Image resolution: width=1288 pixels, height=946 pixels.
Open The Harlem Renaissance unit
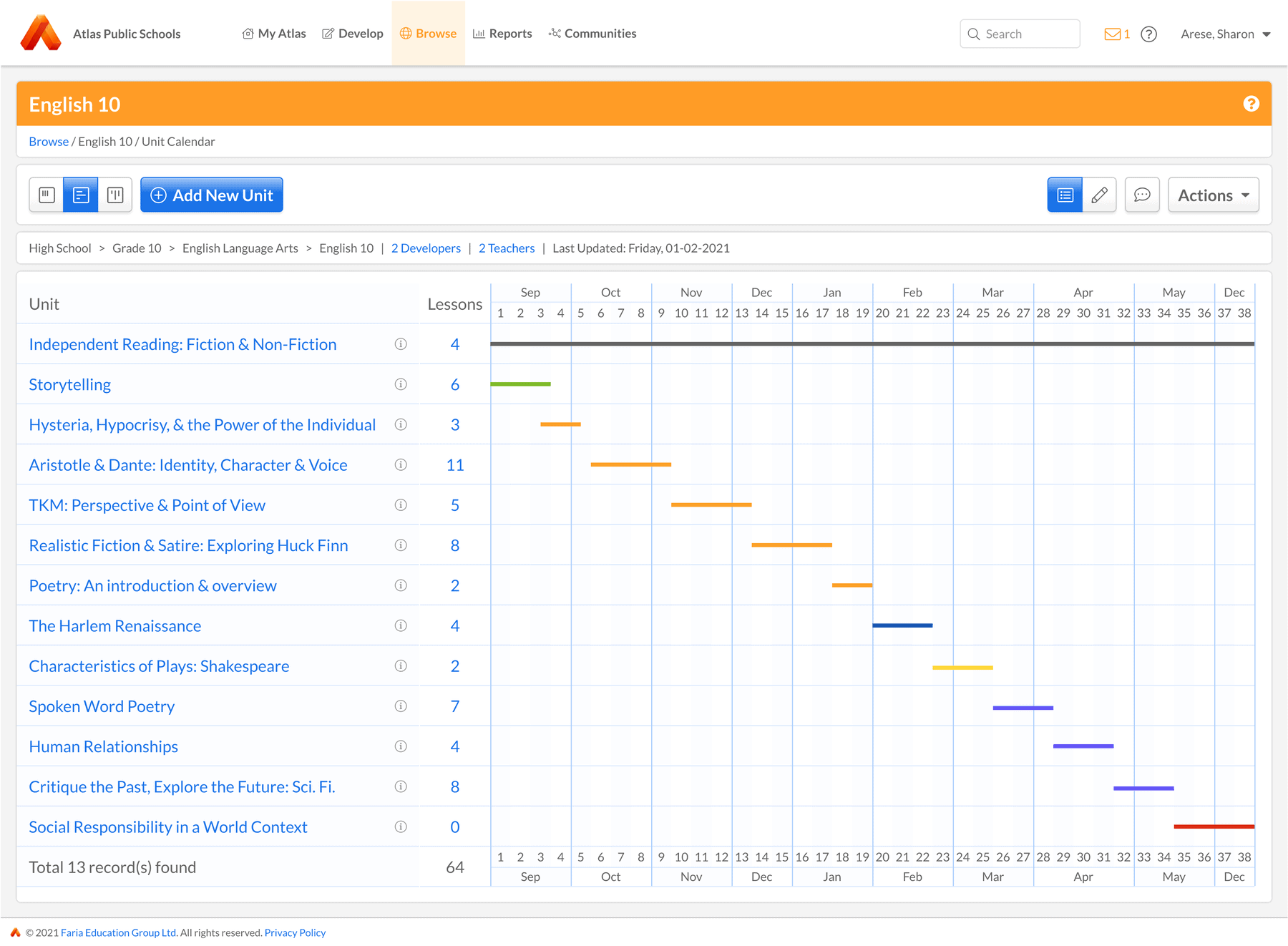point(114,626)
